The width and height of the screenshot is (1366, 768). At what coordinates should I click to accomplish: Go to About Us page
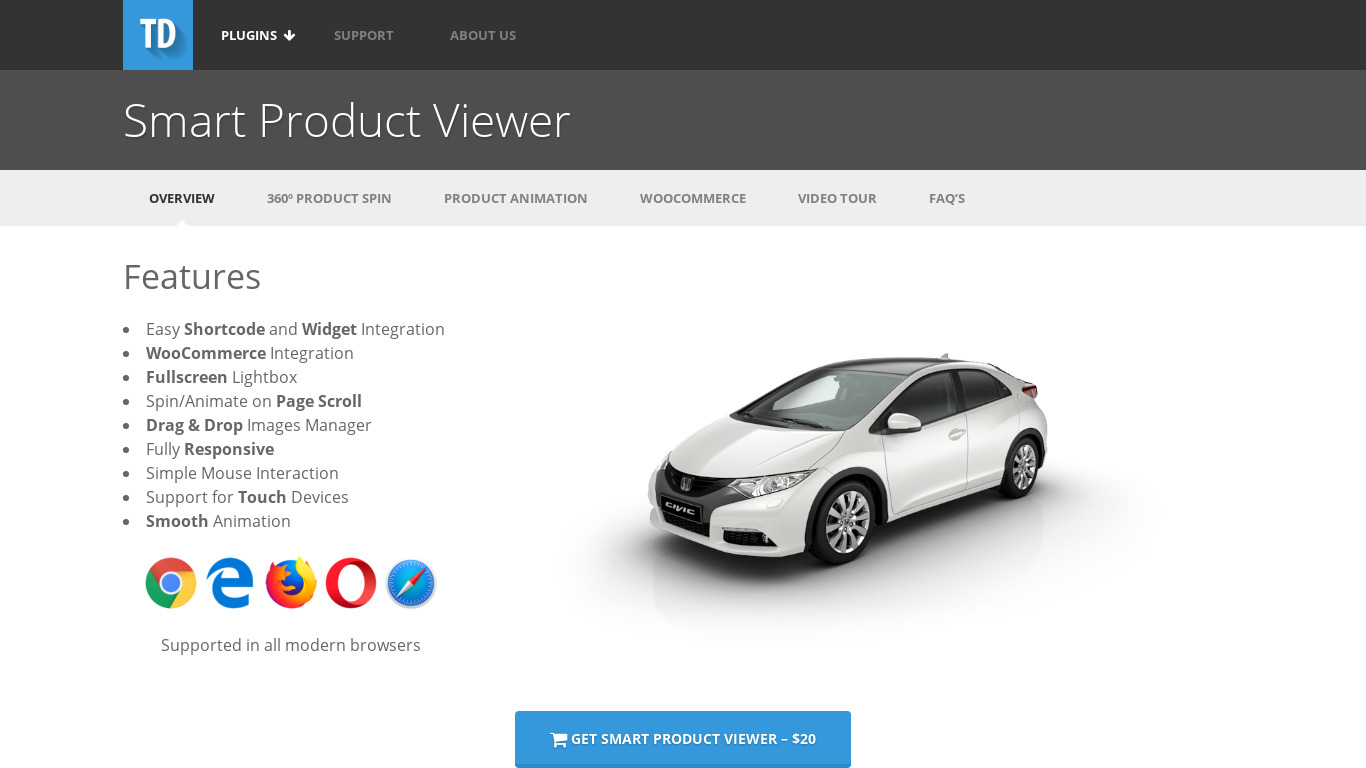pos(483,35)
